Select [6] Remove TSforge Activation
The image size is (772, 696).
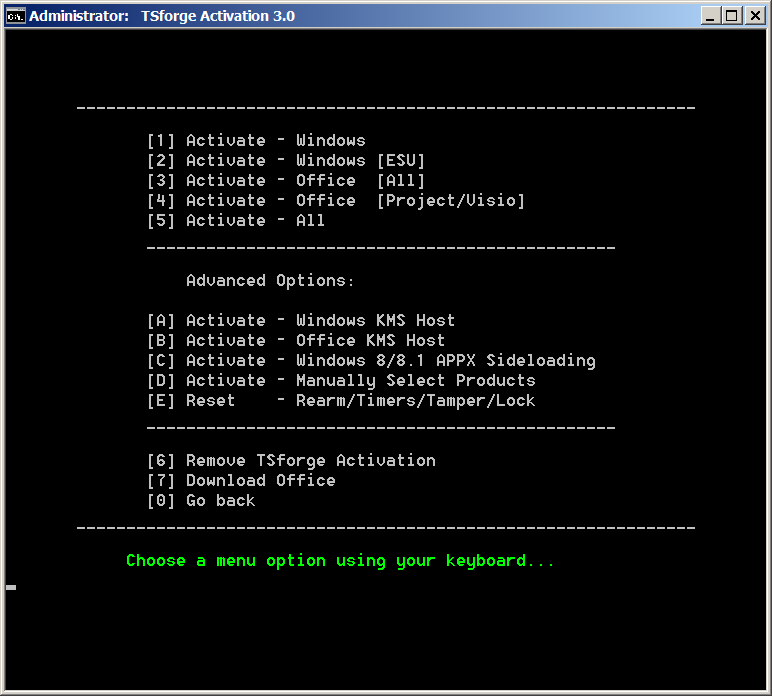click(291, 461)
